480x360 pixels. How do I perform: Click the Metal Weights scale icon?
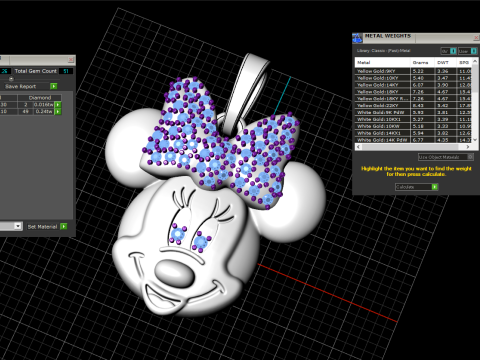click(357, 38)
